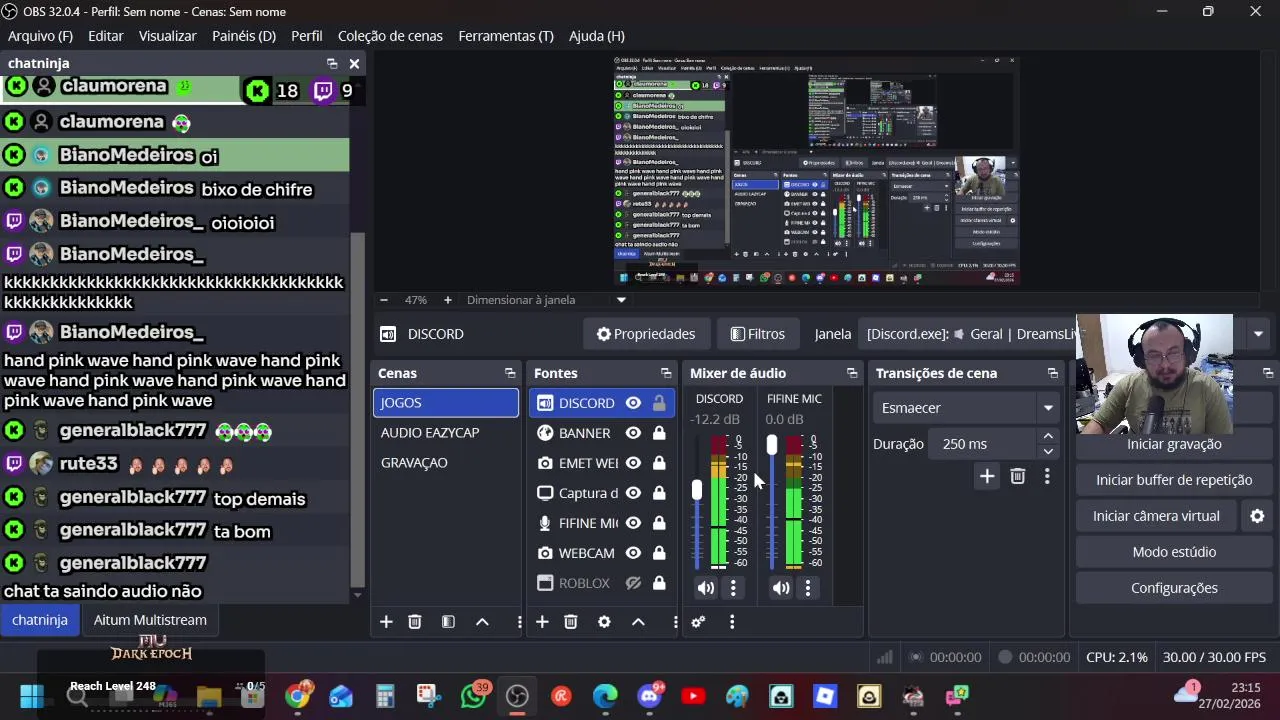
Task: Open Configurações button
Action: (x=1174, y=588)
